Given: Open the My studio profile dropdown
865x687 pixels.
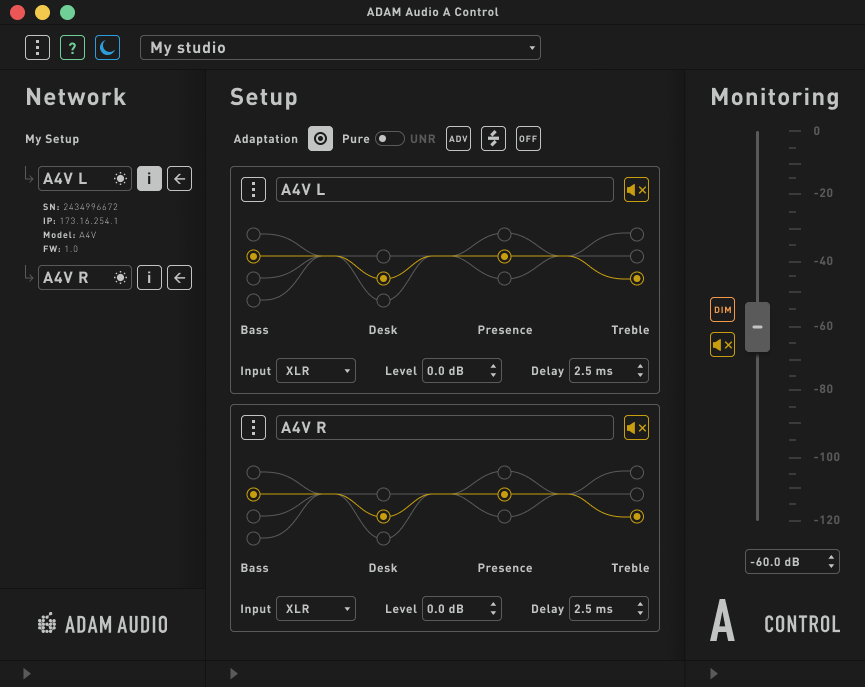Looking at the screenshot, I should pos(340,47).
